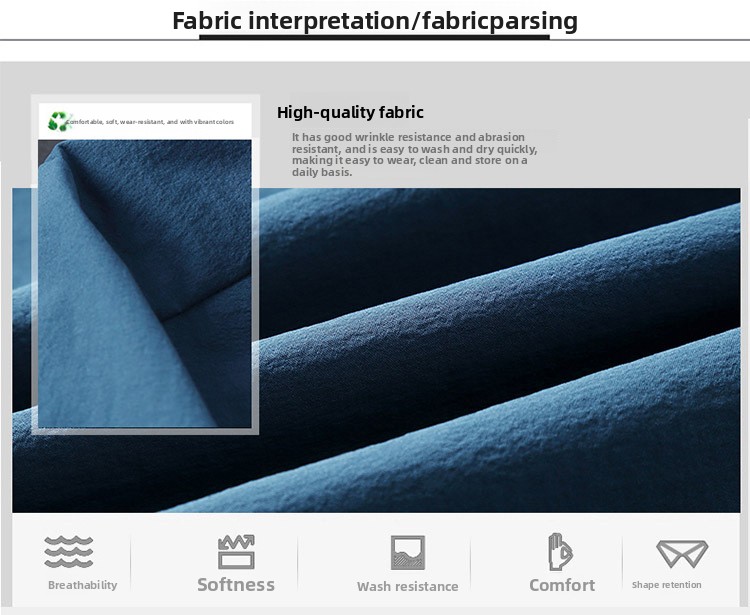Select the Shape retention icon
This screenshot has height=615, width=750.
pos(681,553)
